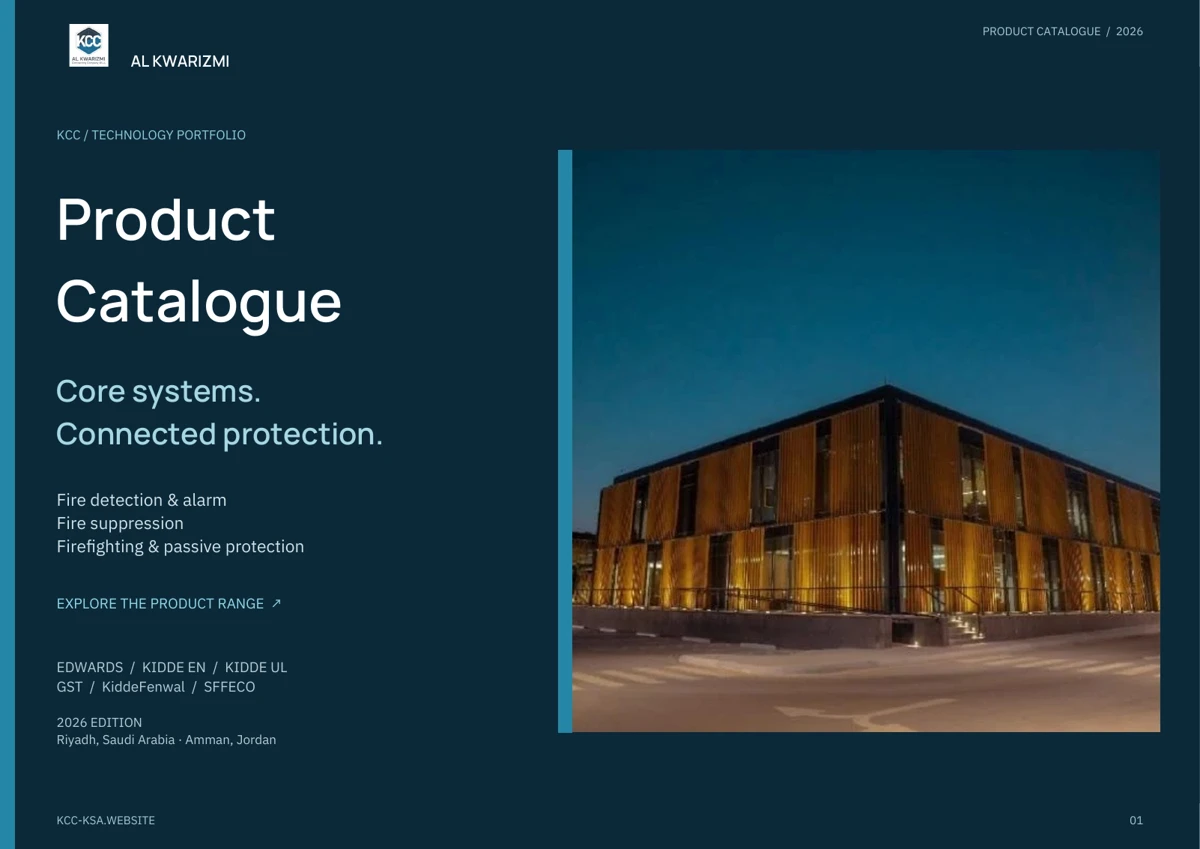The image size is (1200, 849).
Task: Click the KIDDE UL brand name
Action: point(256,667)
